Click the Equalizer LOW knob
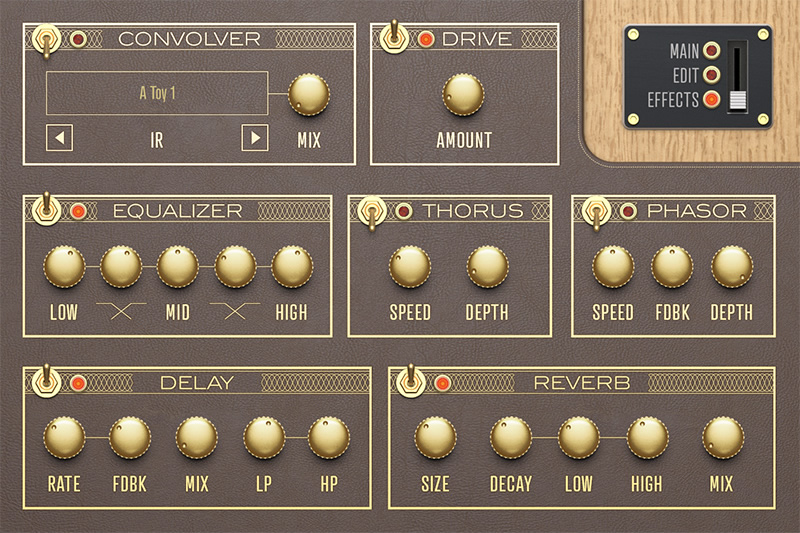 [x=64, y=267]
